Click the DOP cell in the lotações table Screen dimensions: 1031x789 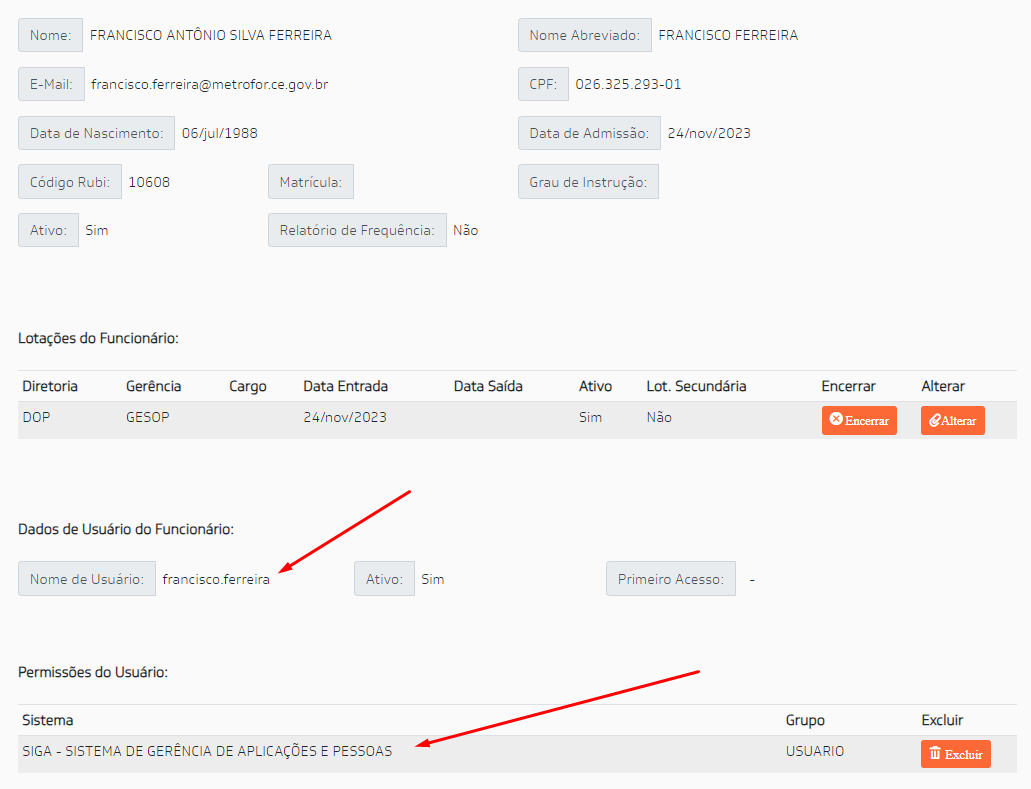(x=36, y=418)
